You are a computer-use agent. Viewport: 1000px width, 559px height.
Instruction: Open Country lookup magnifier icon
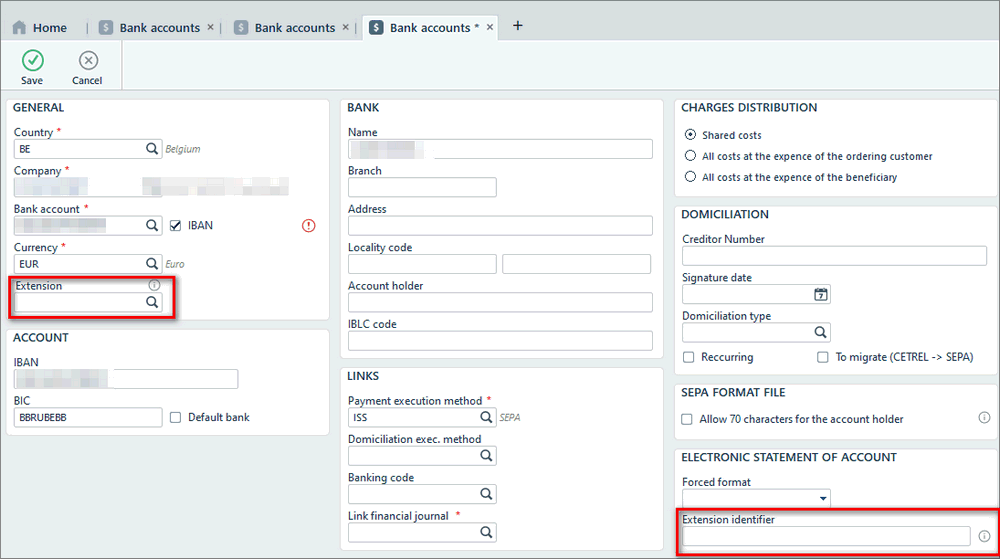(153, 149)
